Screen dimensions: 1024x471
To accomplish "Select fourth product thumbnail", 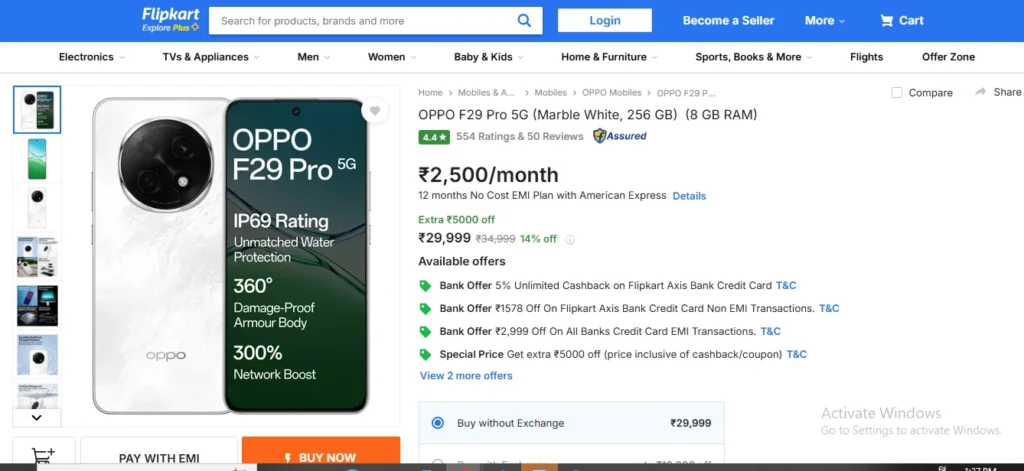I will click(37, 257).
